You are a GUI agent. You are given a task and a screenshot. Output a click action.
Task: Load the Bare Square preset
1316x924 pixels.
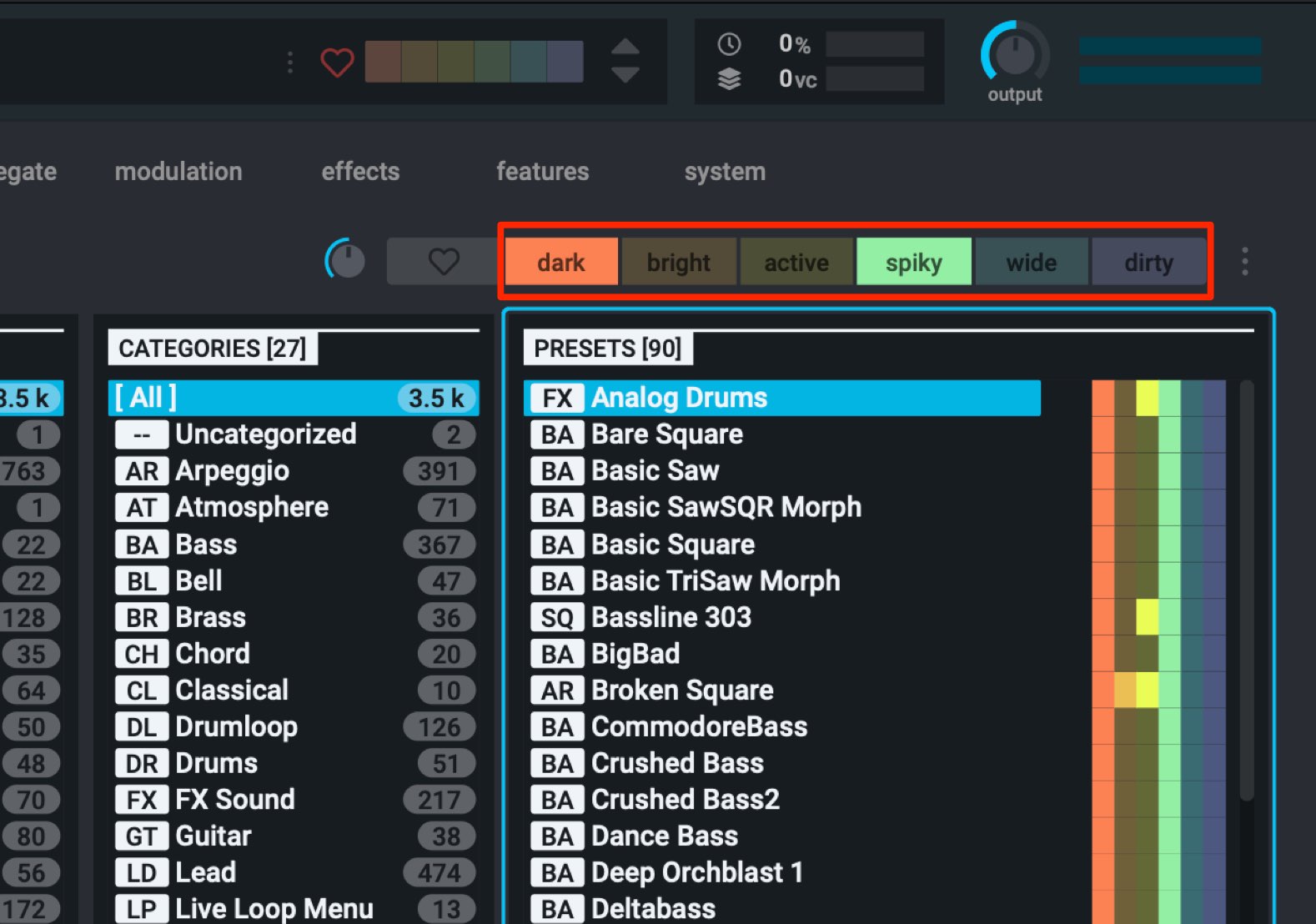pos(782,434)
